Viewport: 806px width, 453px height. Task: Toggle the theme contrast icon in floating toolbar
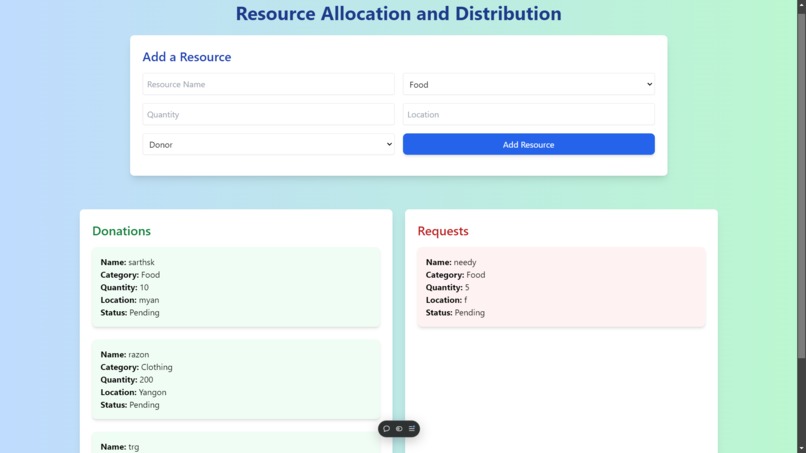[x=399, y=428]
